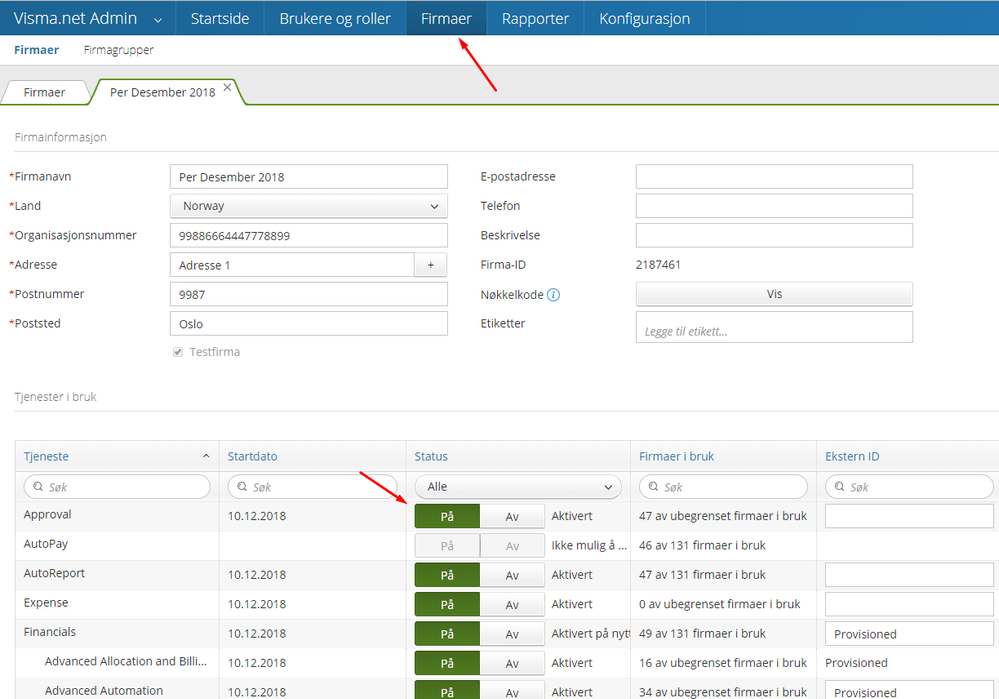Open Brukere og roller menu
The height and width of the screenshot is (699, 999).
pyautogui.click(x=335, y=18)
